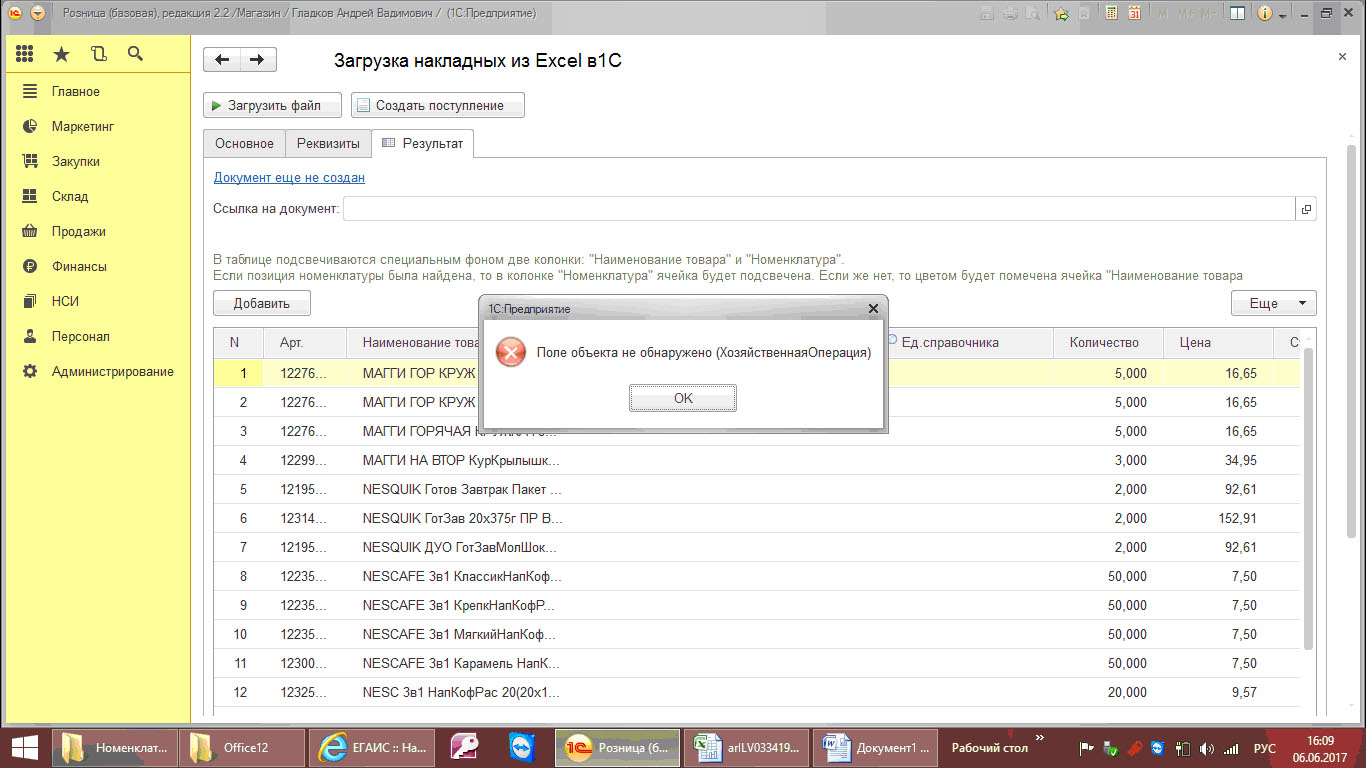Follow the Документ еще не создан link
1366x768 pixels.
[289, 177]
